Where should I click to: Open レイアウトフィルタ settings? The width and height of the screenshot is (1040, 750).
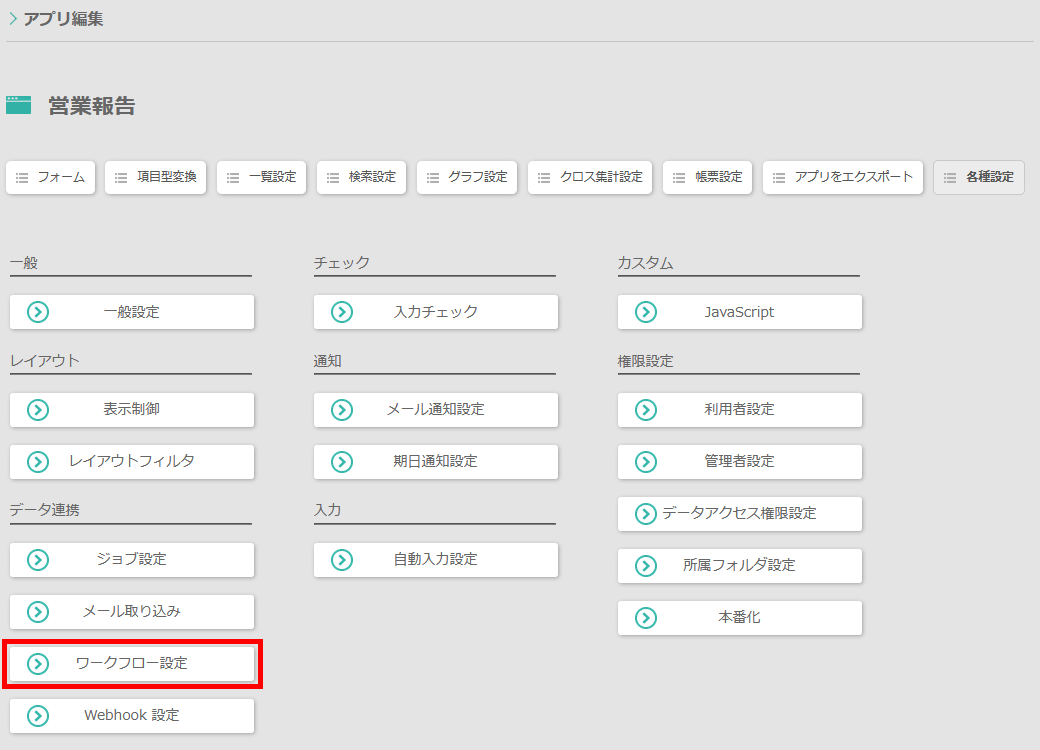point(131,461)
